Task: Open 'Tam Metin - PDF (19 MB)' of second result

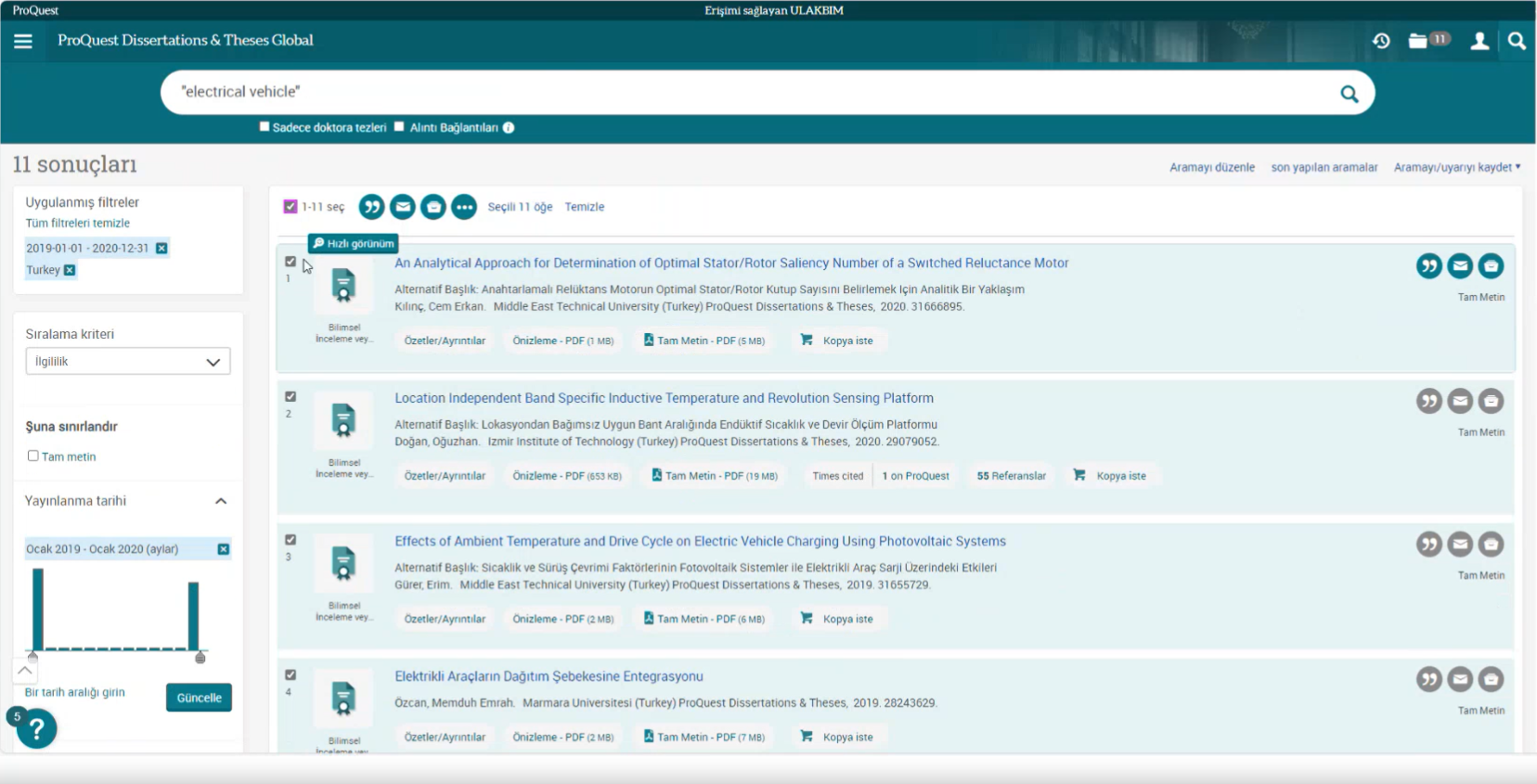Action: 715,476
